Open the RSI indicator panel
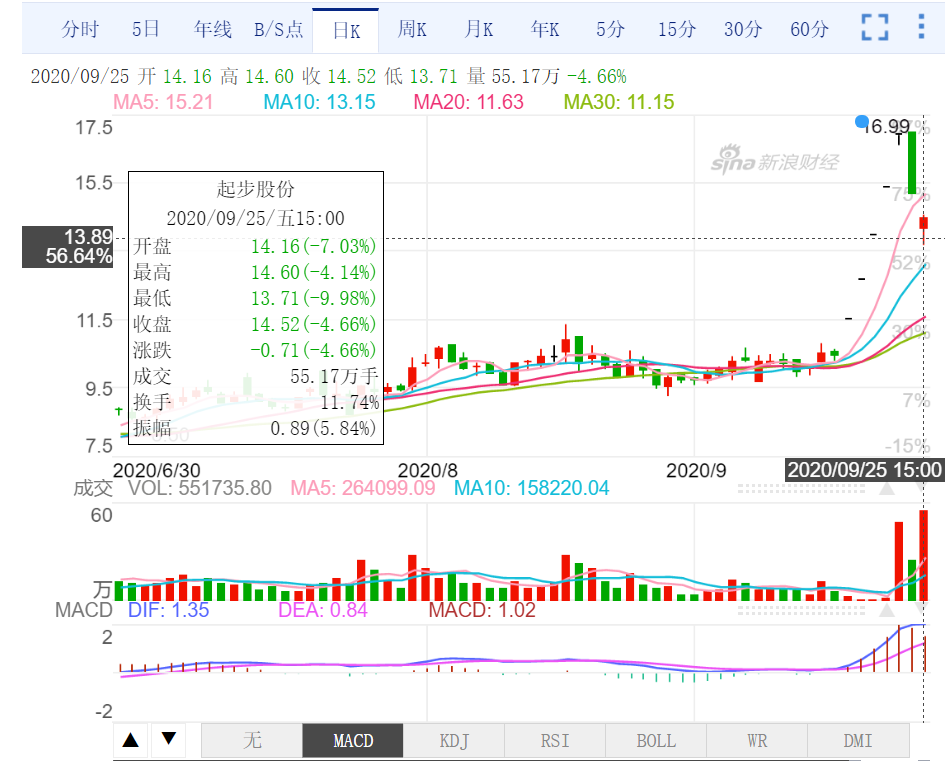Viewport: 945px width, 761px height. pyautogui.click(x=554, y=740)
